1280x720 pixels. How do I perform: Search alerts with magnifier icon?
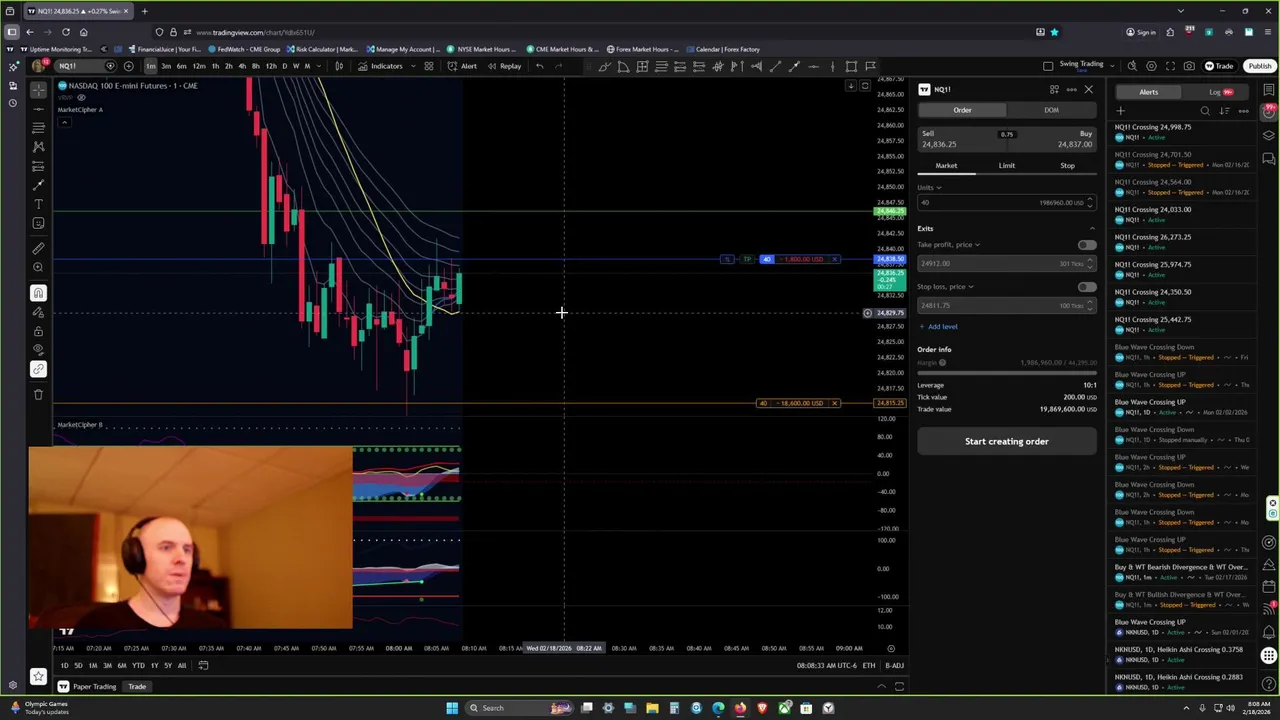(1205, 111)
